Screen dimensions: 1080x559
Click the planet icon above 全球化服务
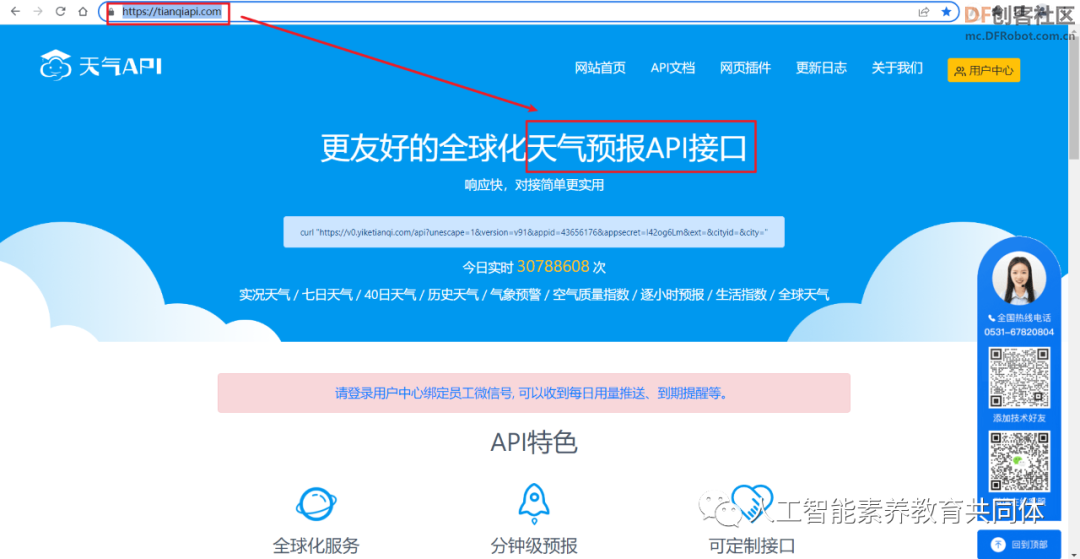coord(316,503)
